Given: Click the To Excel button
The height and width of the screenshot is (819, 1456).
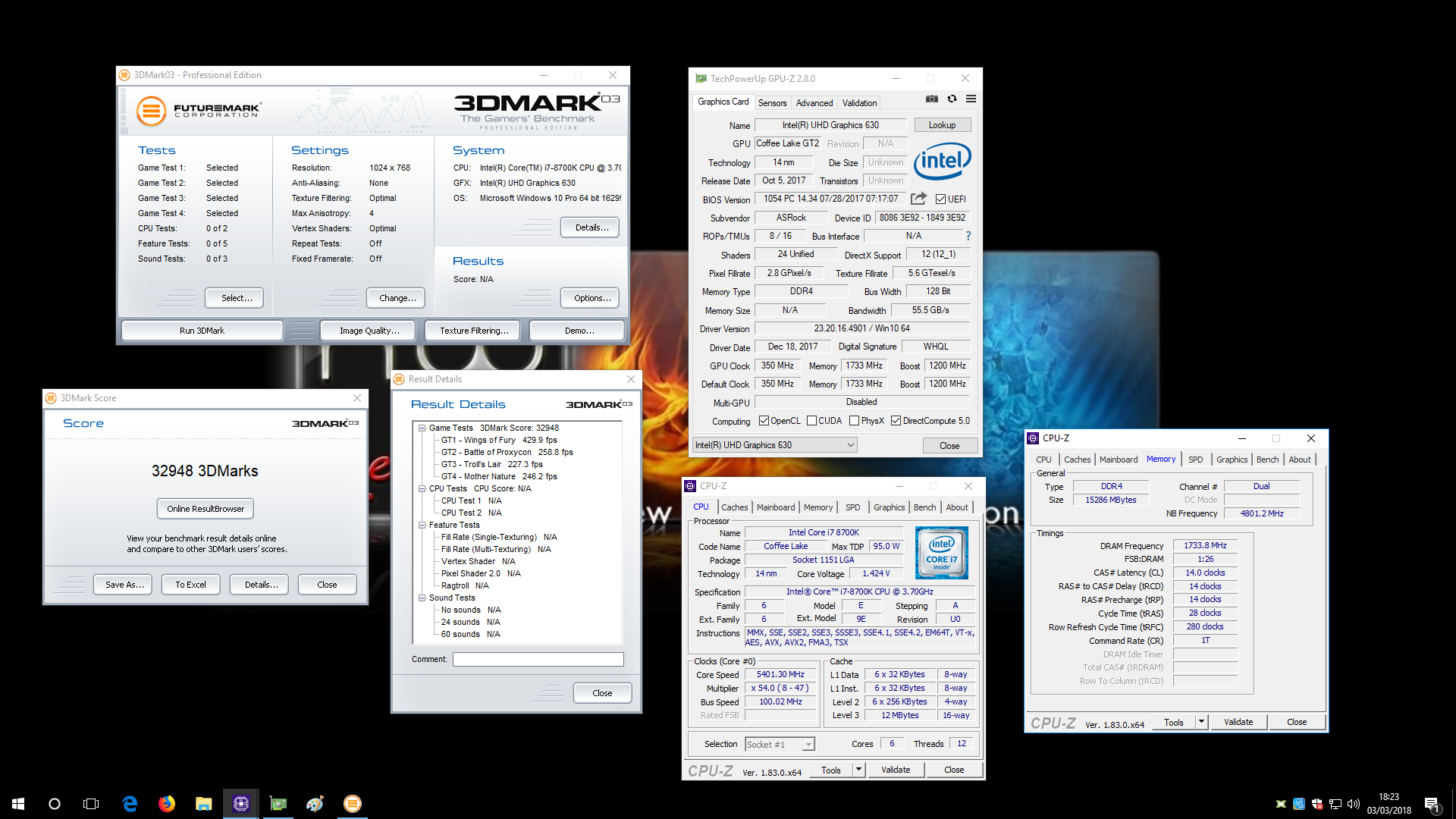Looking at the screenshot, I should click(190, 585).
